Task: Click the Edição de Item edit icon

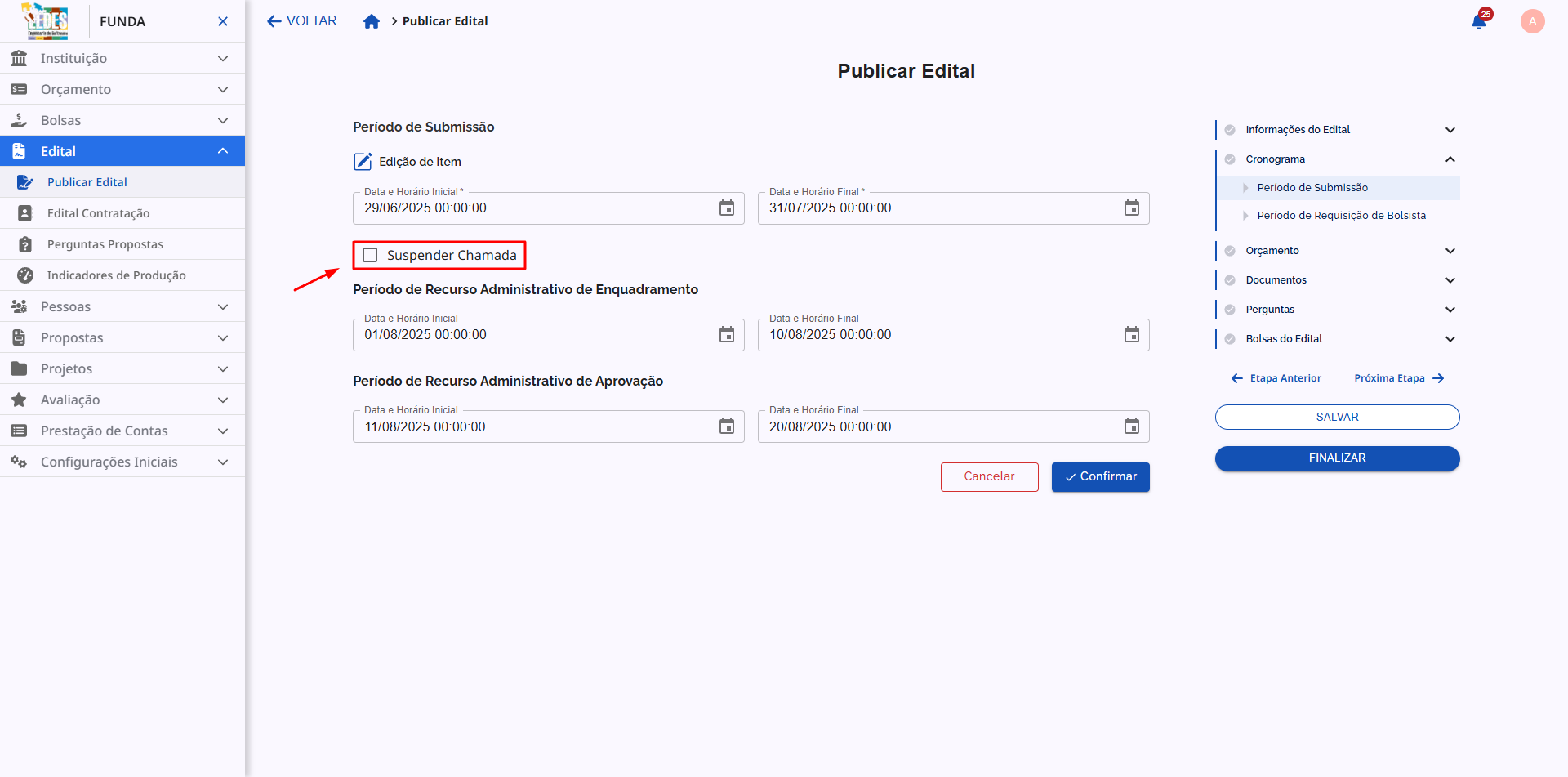Action: [x=362, y=161]
